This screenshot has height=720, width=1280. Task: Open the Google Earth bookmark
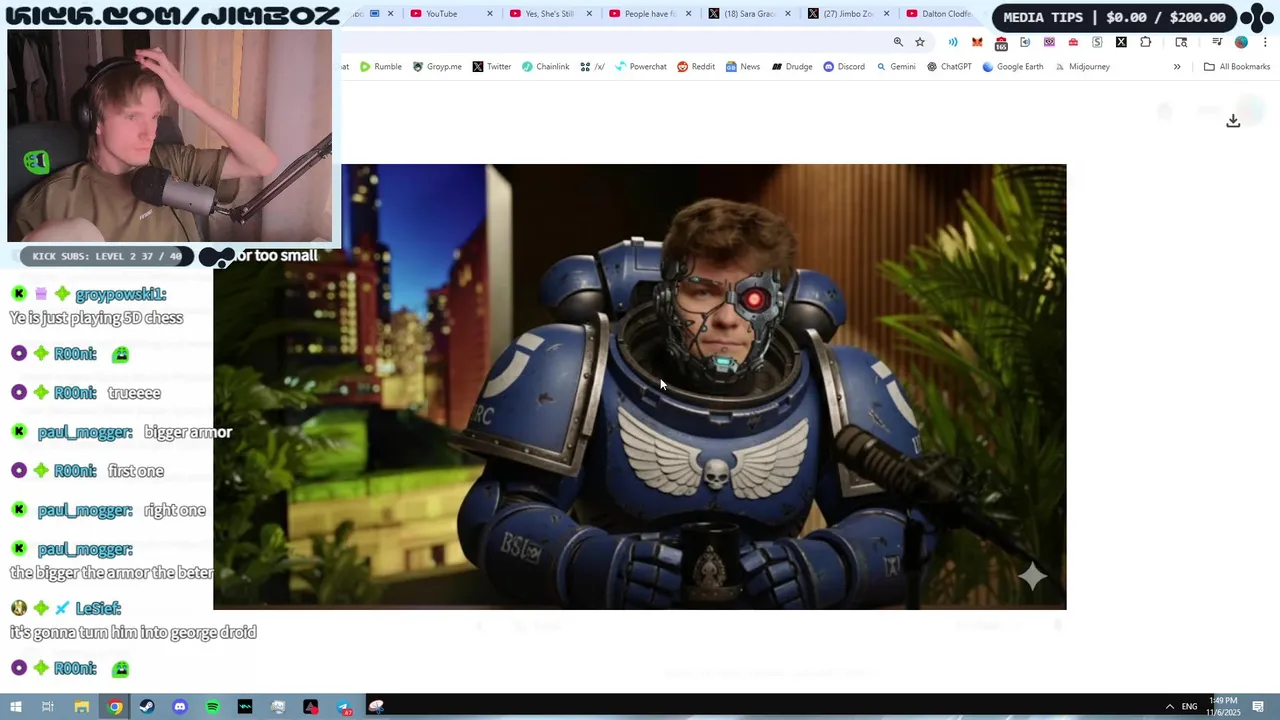coord(1012,67)
